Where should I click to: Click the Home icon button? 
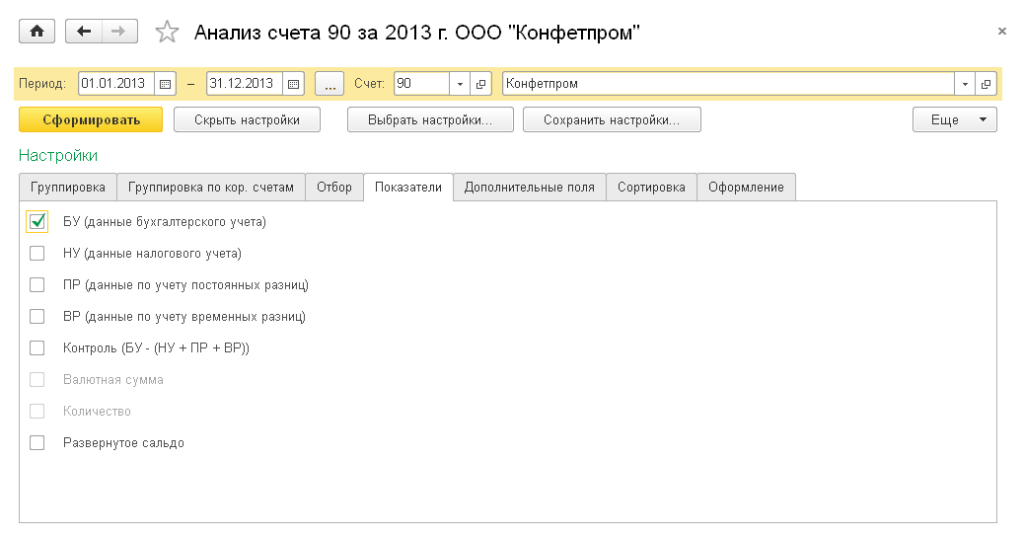point(37,32)
